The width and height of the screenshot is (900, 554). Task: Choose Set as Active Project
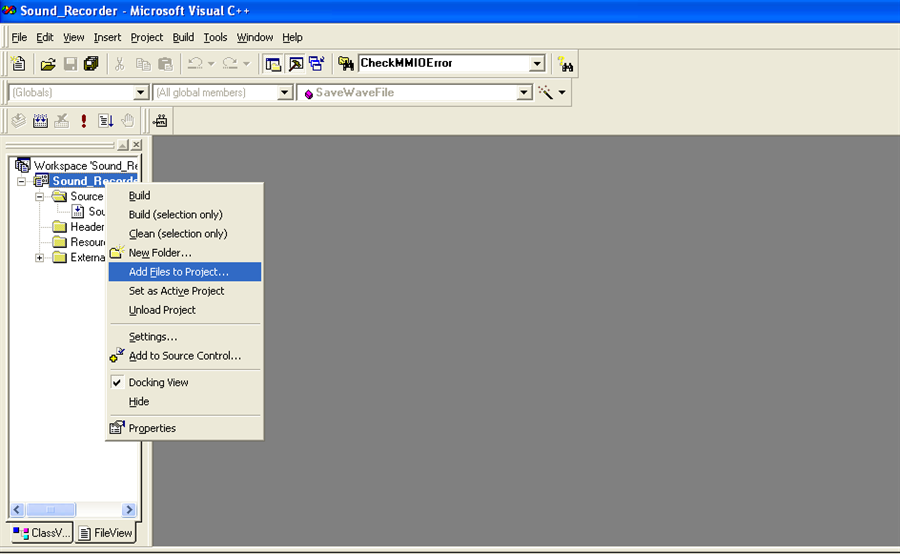(185, 291)
